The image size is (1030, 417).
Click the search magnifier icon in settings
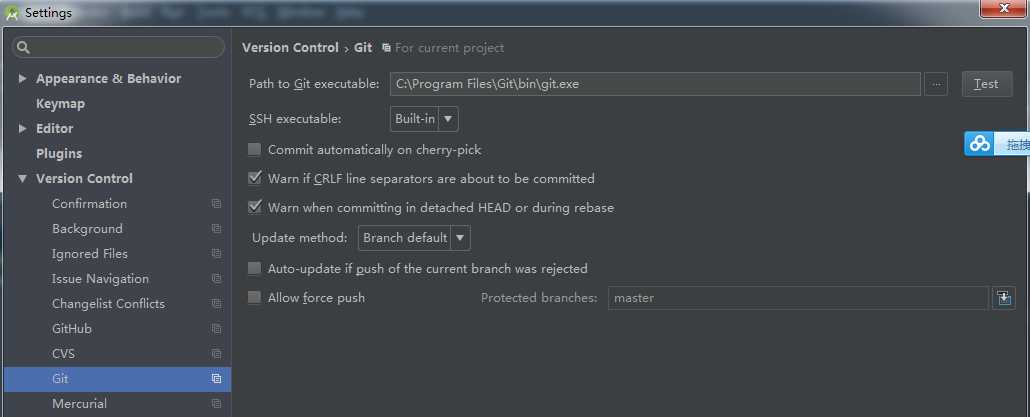tap(24, 47)
